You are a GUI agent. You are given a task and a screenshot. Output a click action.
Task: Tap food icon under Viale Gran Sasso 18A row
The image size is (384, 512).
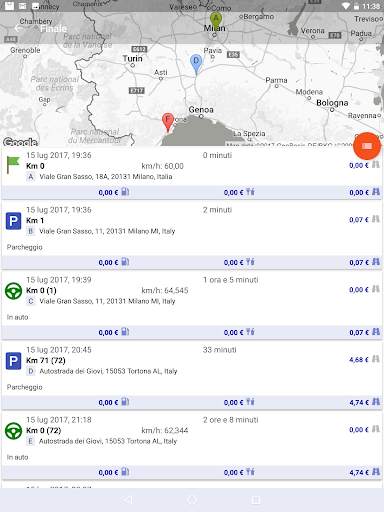[x=250, y=192]
